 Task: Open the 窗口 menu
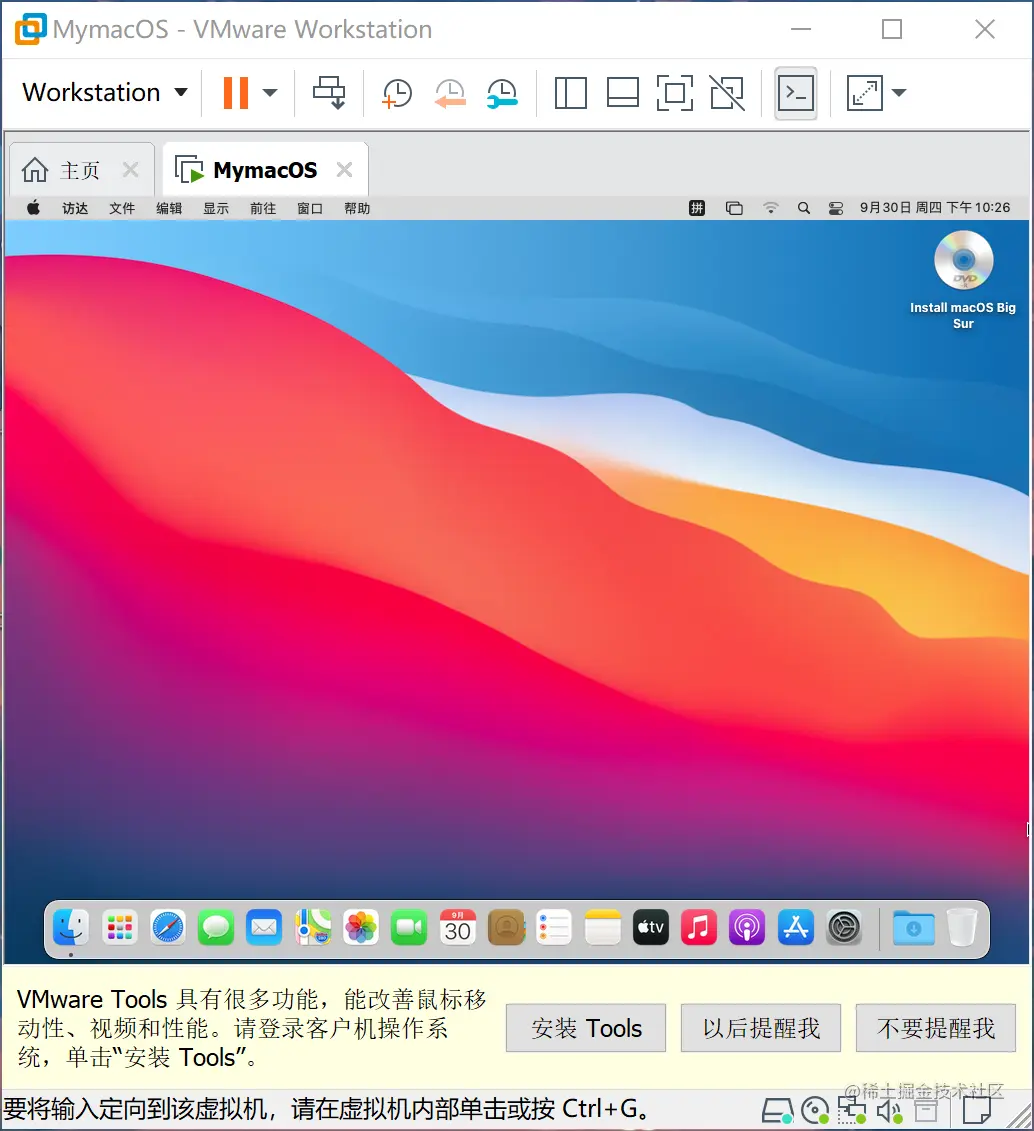[310, 208]
